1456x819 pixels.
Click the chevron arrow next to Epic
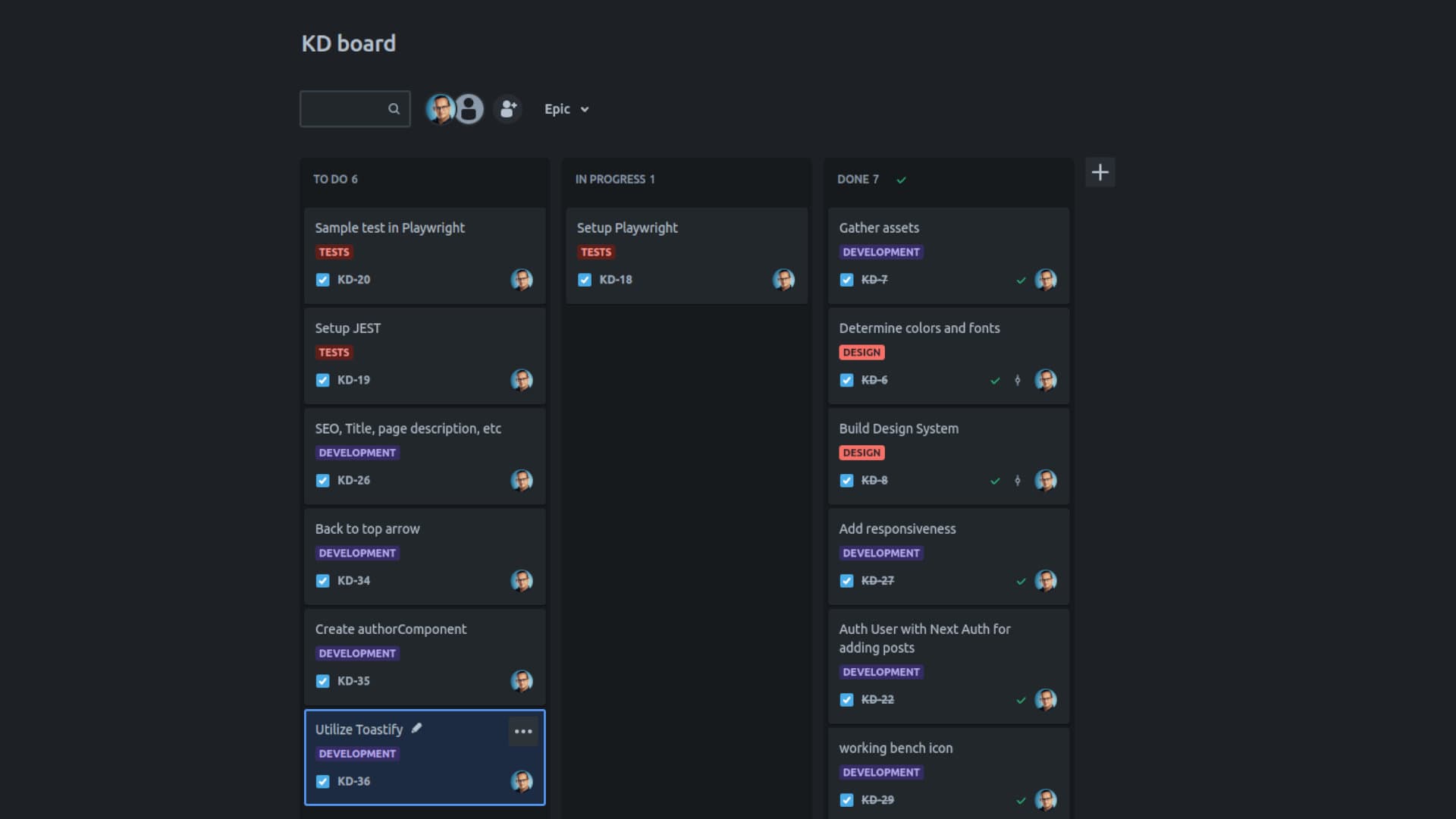tap(585, 110)
